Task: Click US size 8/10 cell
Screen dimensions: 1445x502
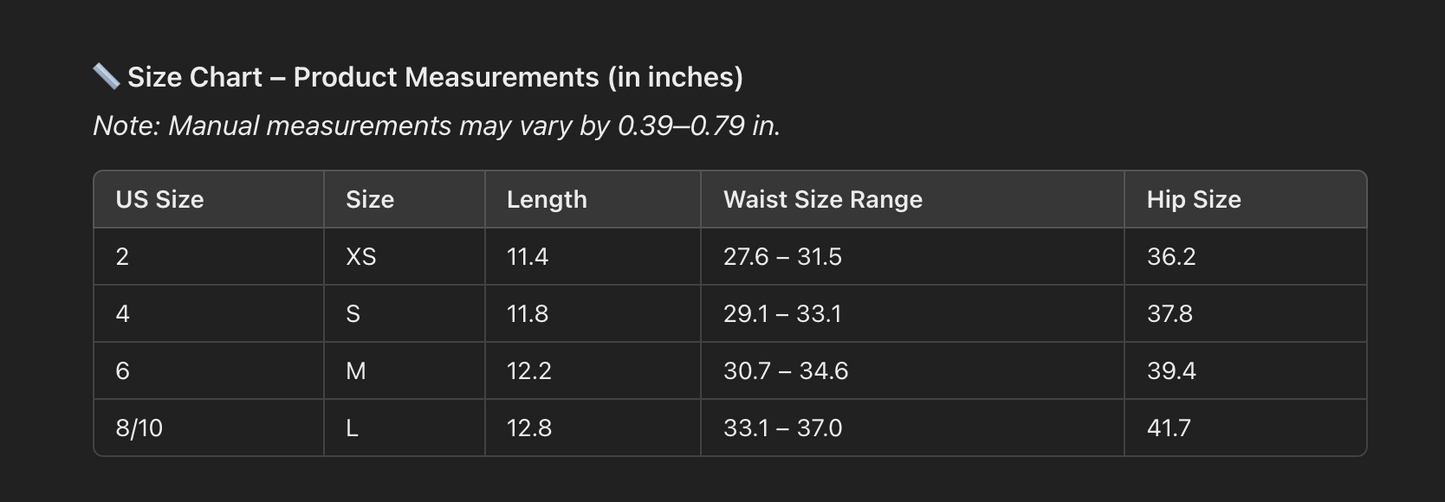Action: point(139,428)
